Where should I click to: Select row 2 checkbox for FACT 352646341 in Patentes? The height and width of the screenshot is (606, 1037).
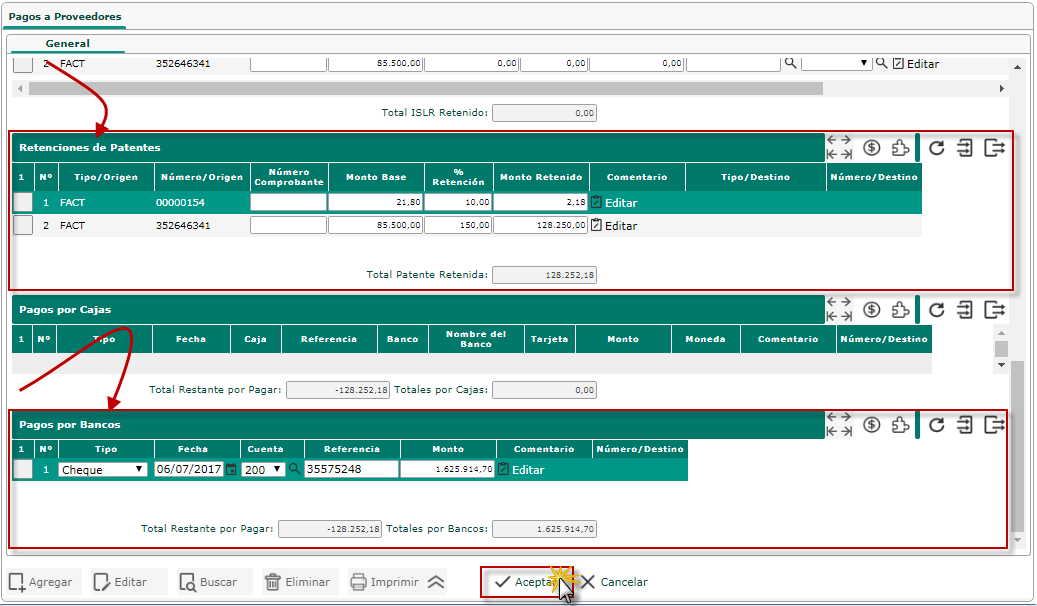point(22,225)
